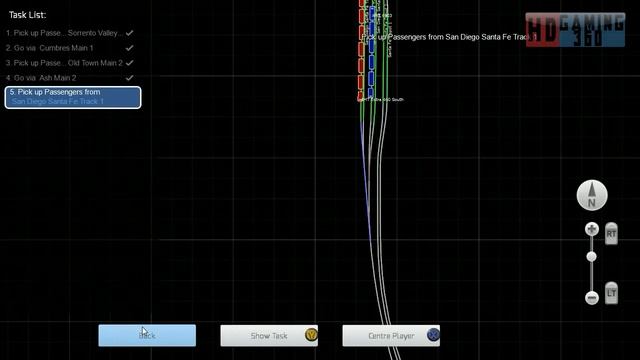Click the checkmark beside Old Town Main 2
Screen dimensions: 640x360
coord(129,63)
